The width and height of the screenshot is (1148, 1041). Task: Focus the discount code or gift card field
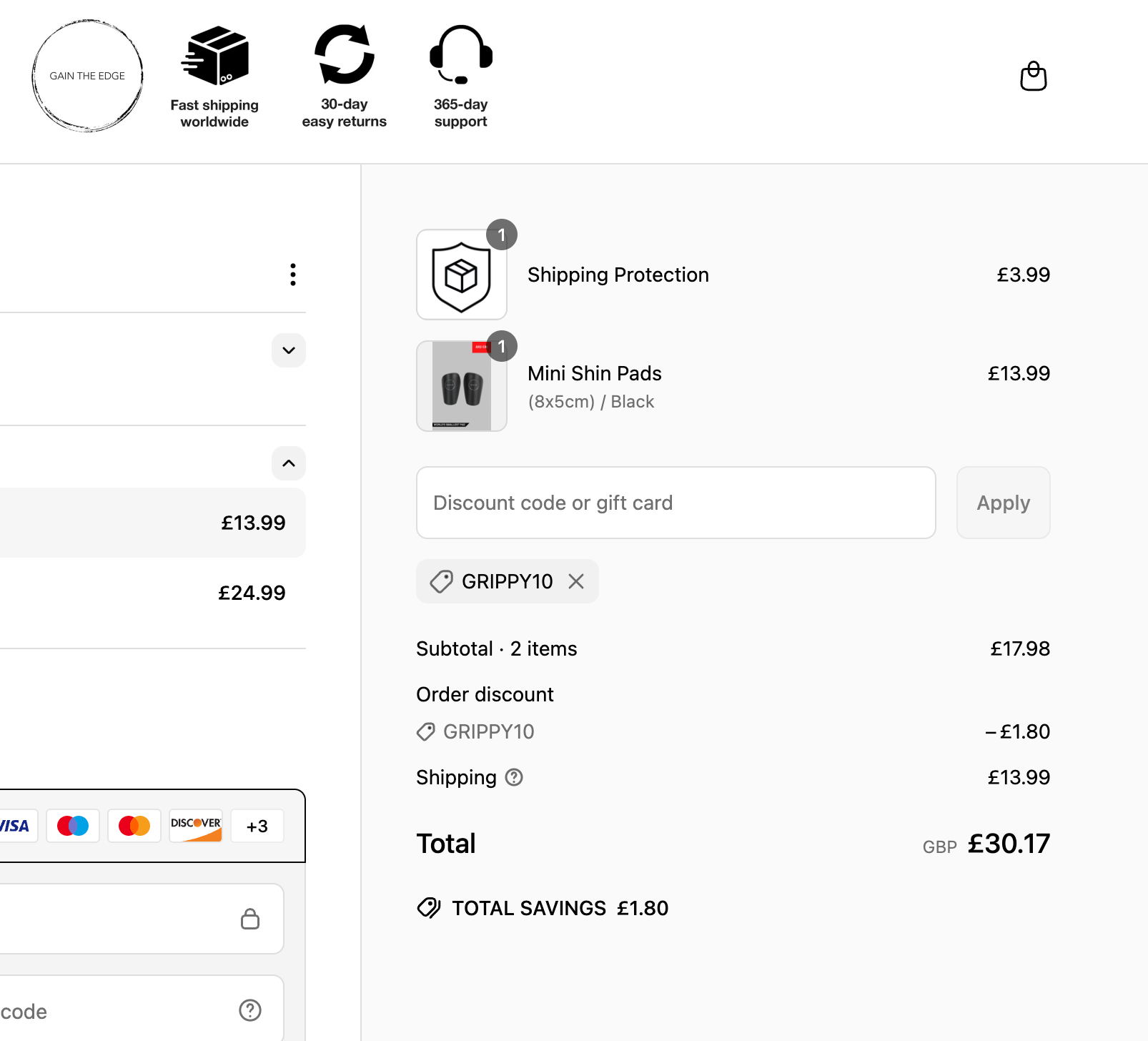[676, 503]
